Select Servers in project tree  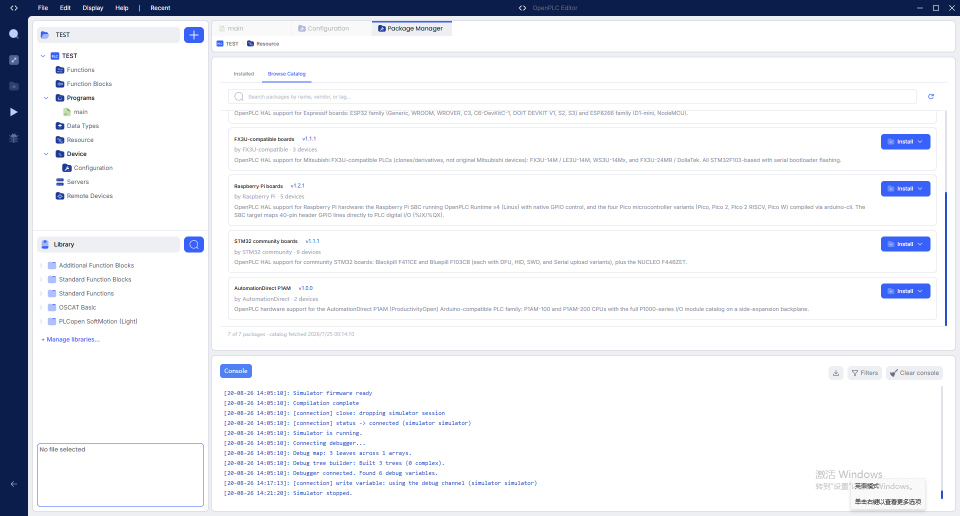(77, 182)
